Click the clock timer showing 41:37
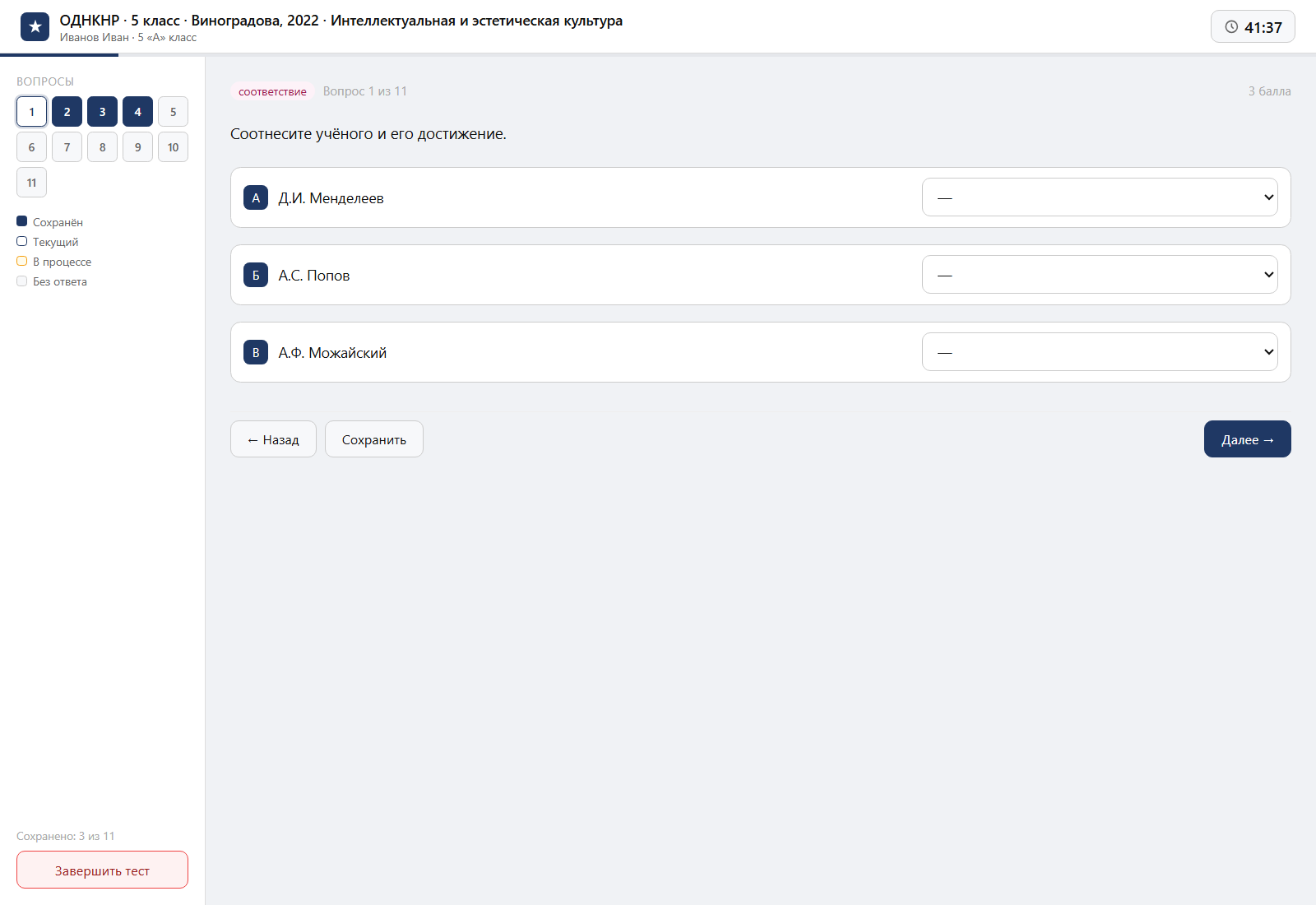This screenshot has height=905, width=1316. (1253, 26)
